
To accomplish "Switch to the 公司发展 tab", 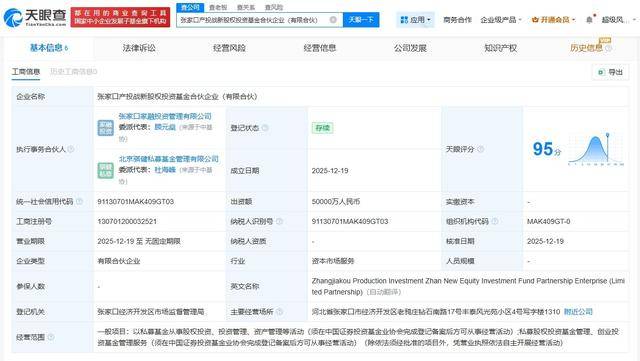I will point(410,48).
